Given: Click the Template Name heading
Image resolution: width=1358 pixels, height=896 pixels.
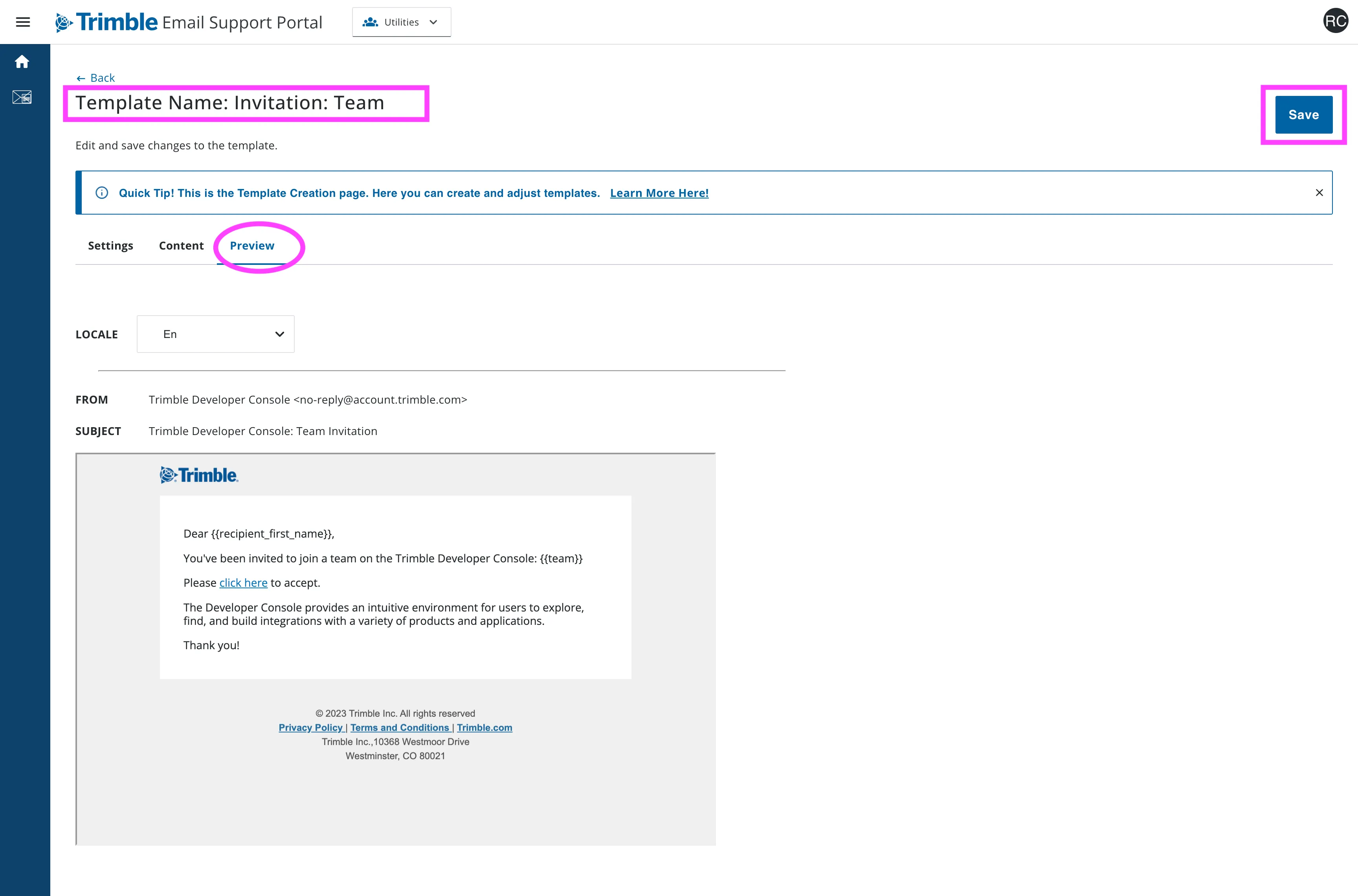Looking at the screenshot, I should coord(229,103).
